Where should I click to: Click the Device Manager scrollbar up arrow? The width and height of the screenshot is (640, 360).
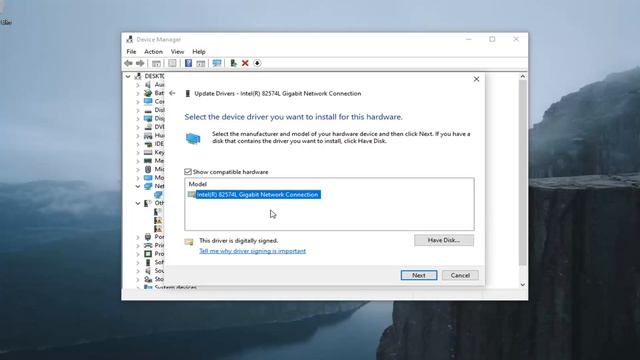click(x=522, y=76)
